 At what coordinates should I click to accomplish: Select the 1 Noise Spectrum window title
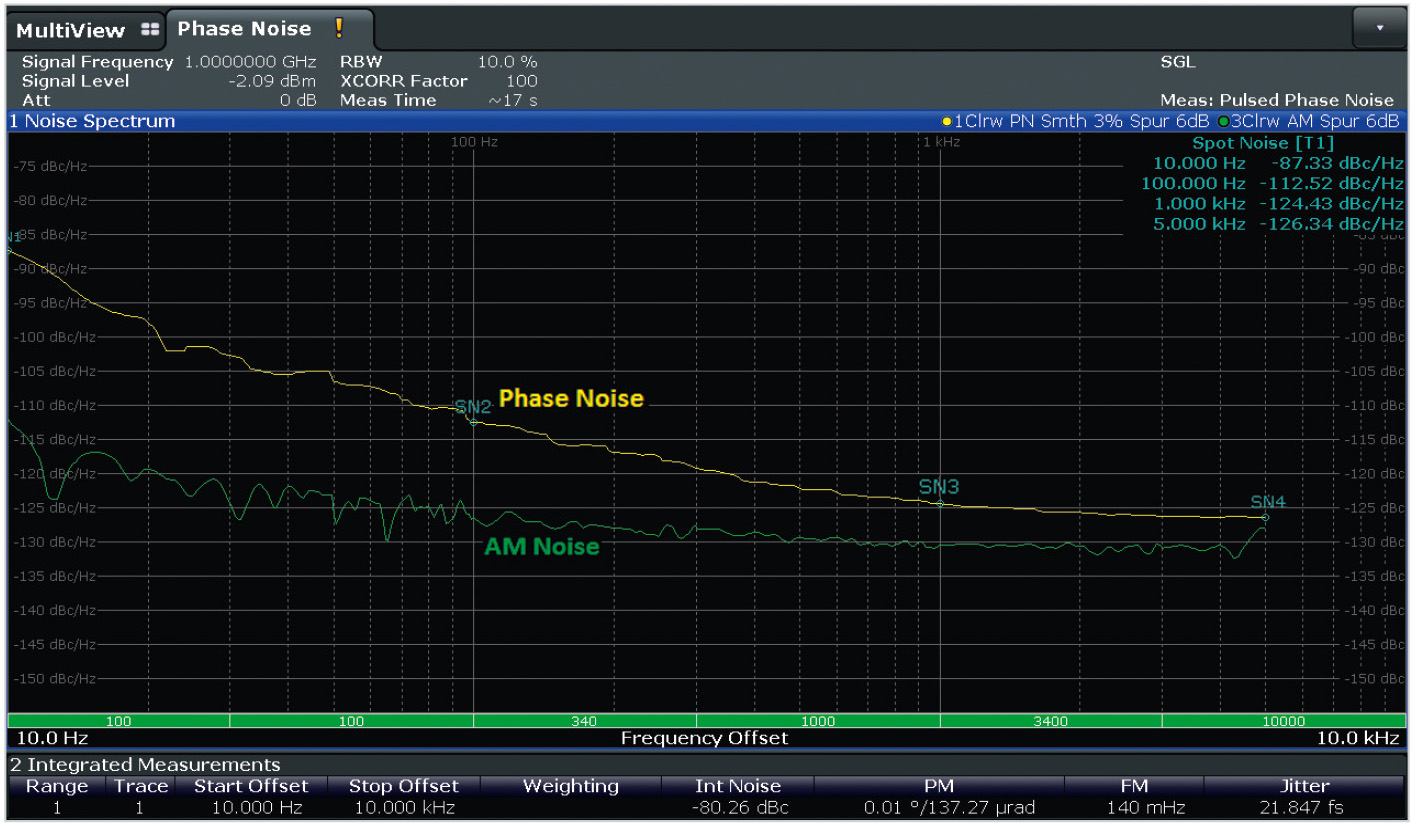[x=92, y=121]
